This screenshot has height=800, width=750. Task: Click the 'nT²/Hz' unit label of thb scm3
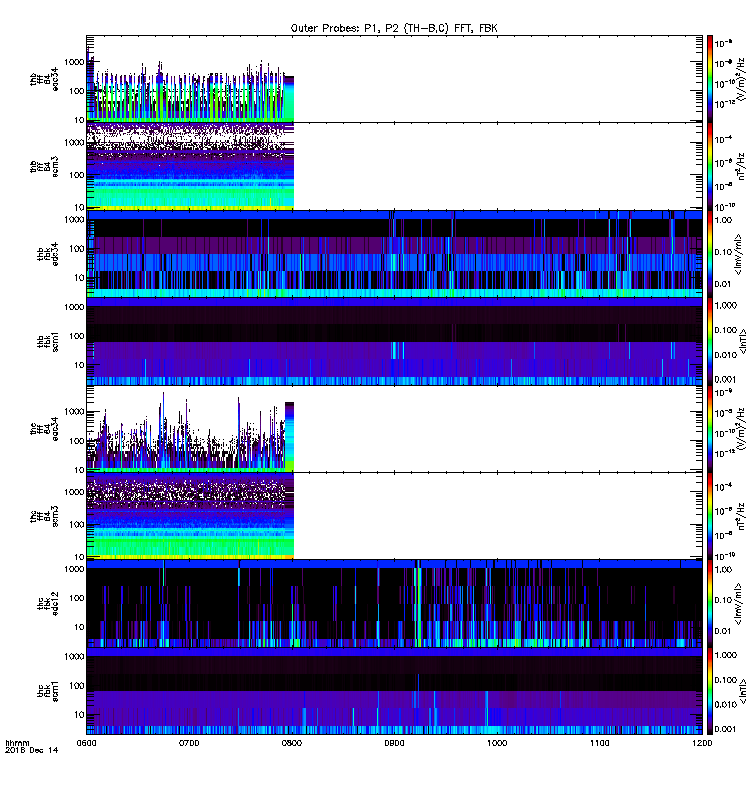(x=741, y=166)
